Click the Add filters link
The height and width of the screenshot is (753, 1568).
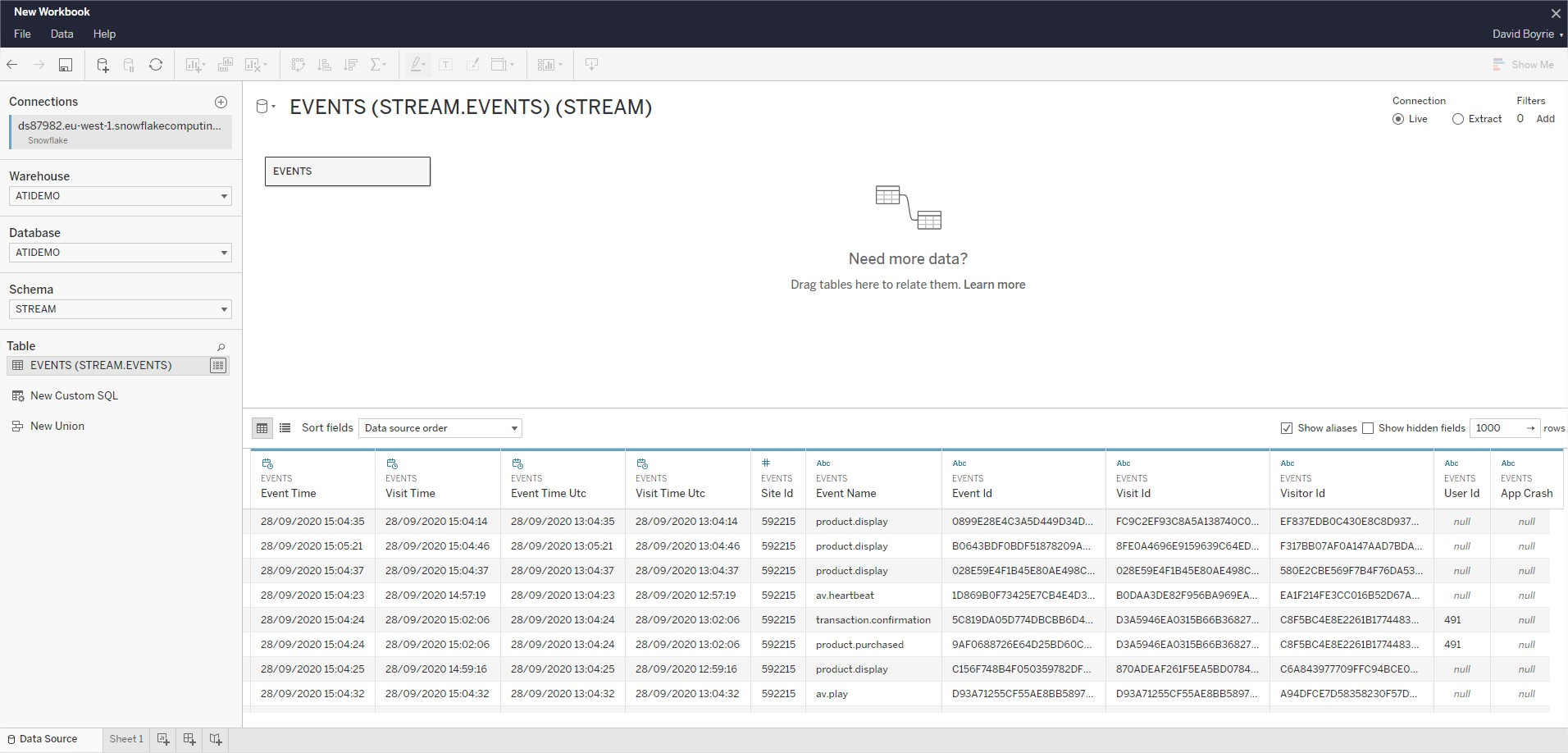1545,119
